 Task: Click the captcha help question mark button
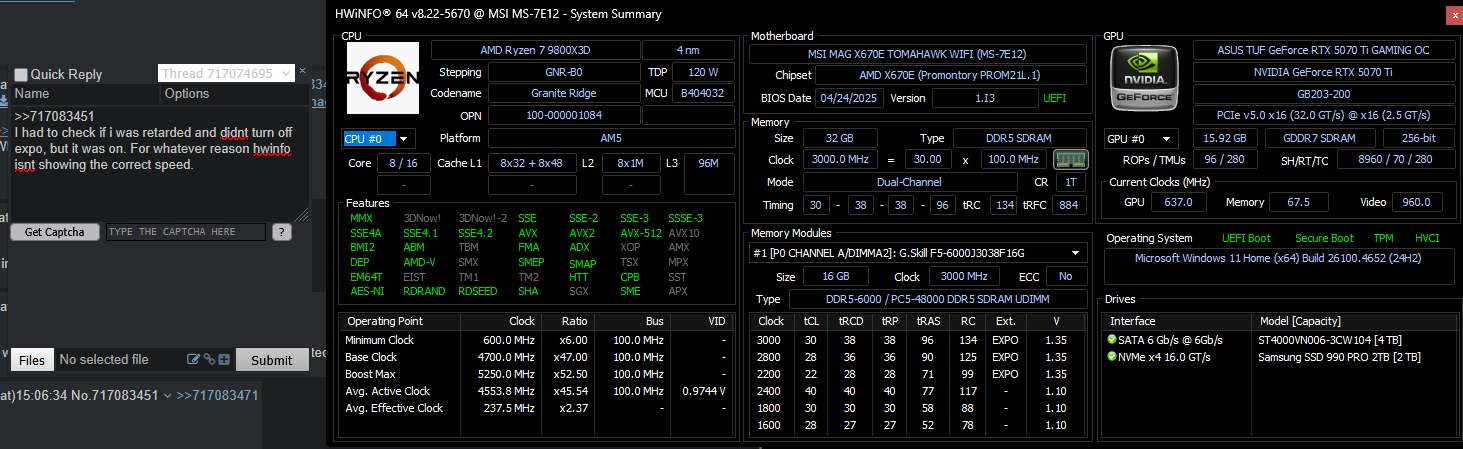[282, 232]
